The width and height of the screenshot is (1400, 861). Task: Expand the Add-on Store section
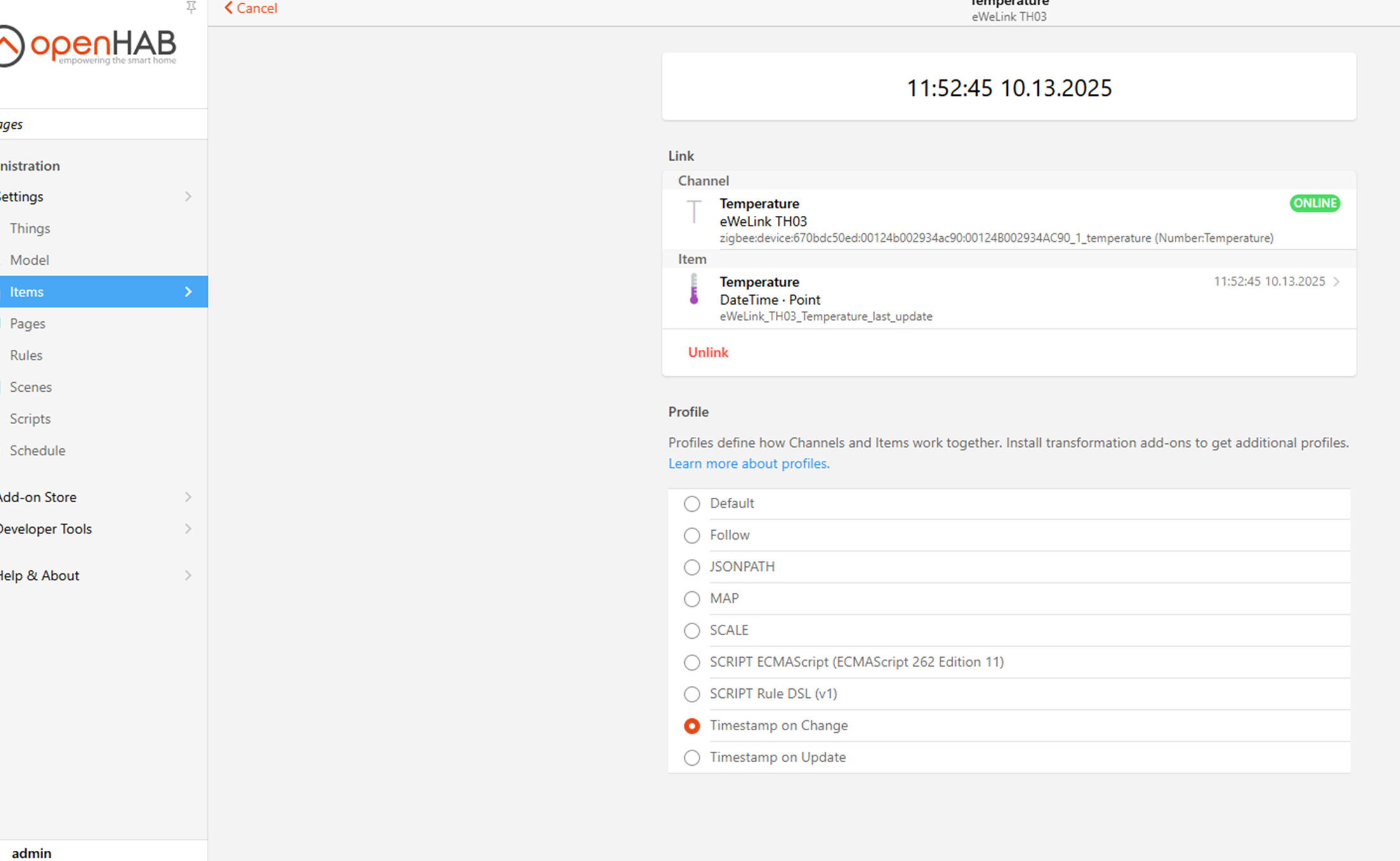pos(188,497)
